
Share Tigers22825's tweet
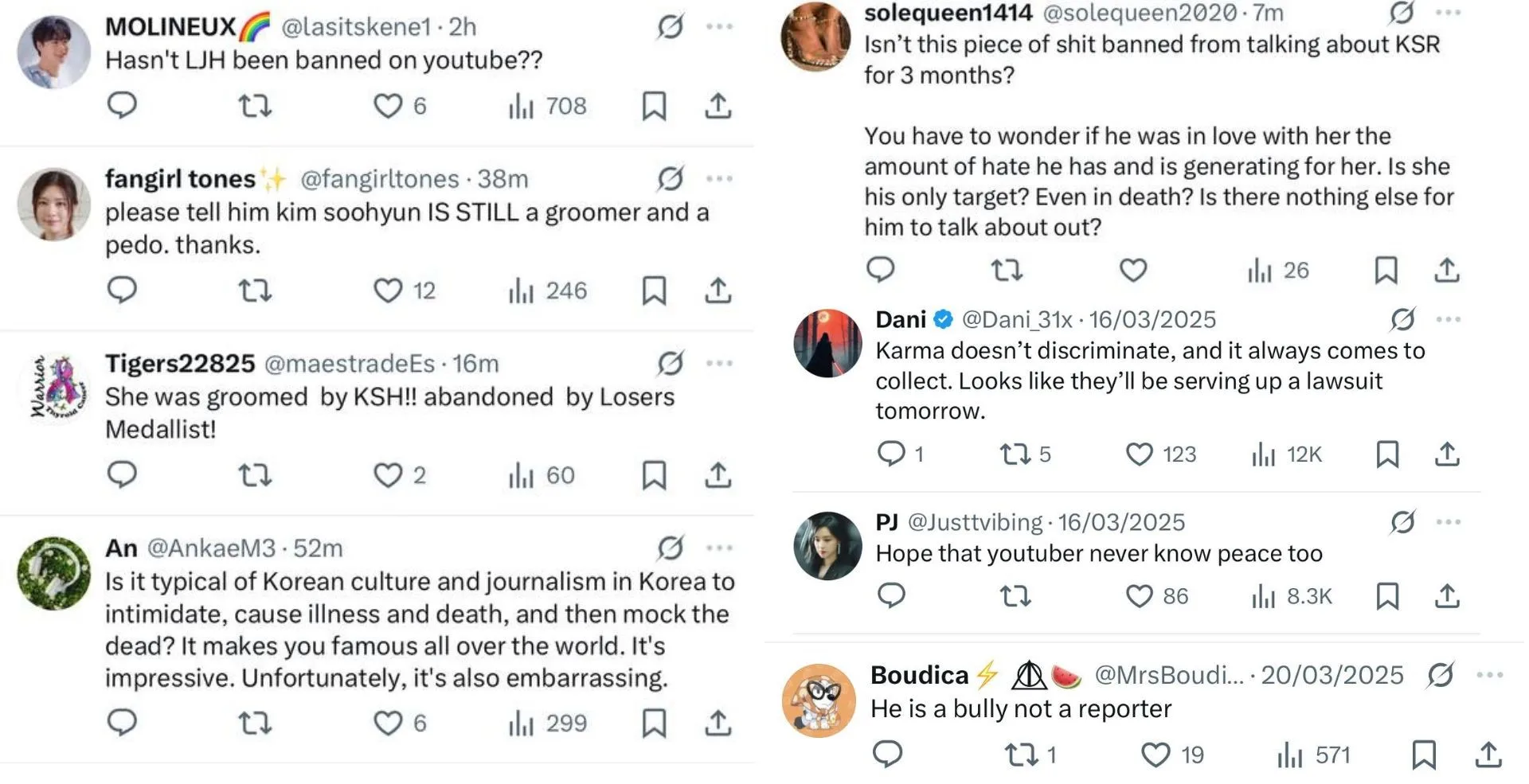(718, 475)
